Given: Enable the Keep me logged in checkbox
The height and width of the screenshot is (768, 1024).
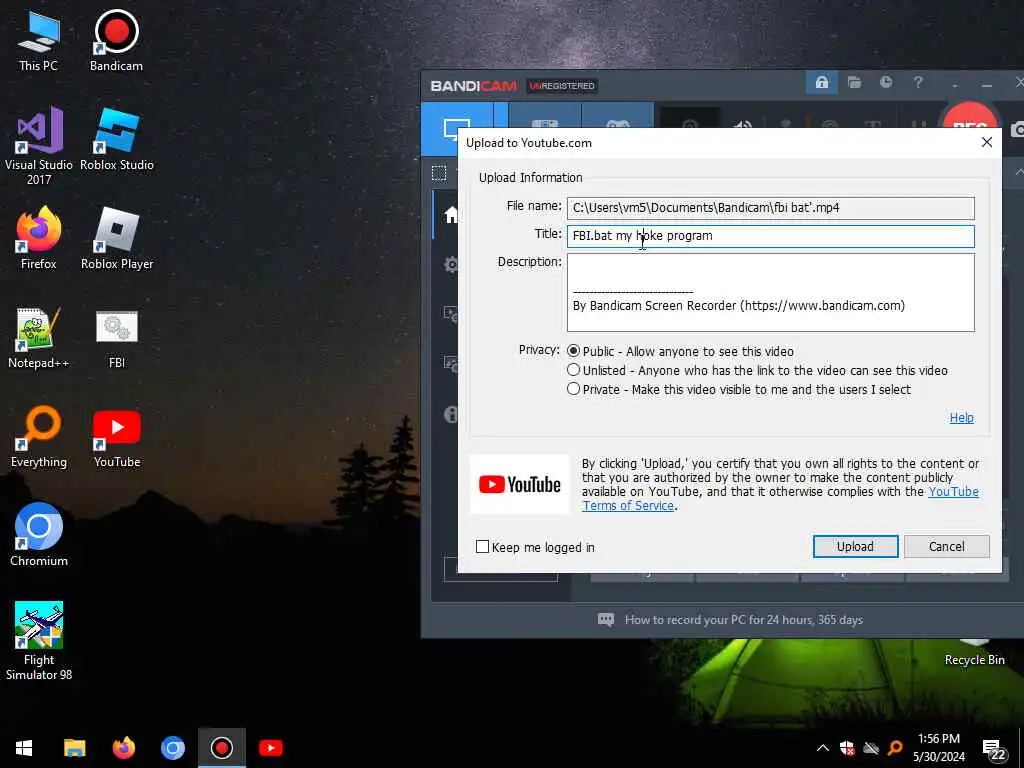Looking at the screenshot, I should click(483, 547).
